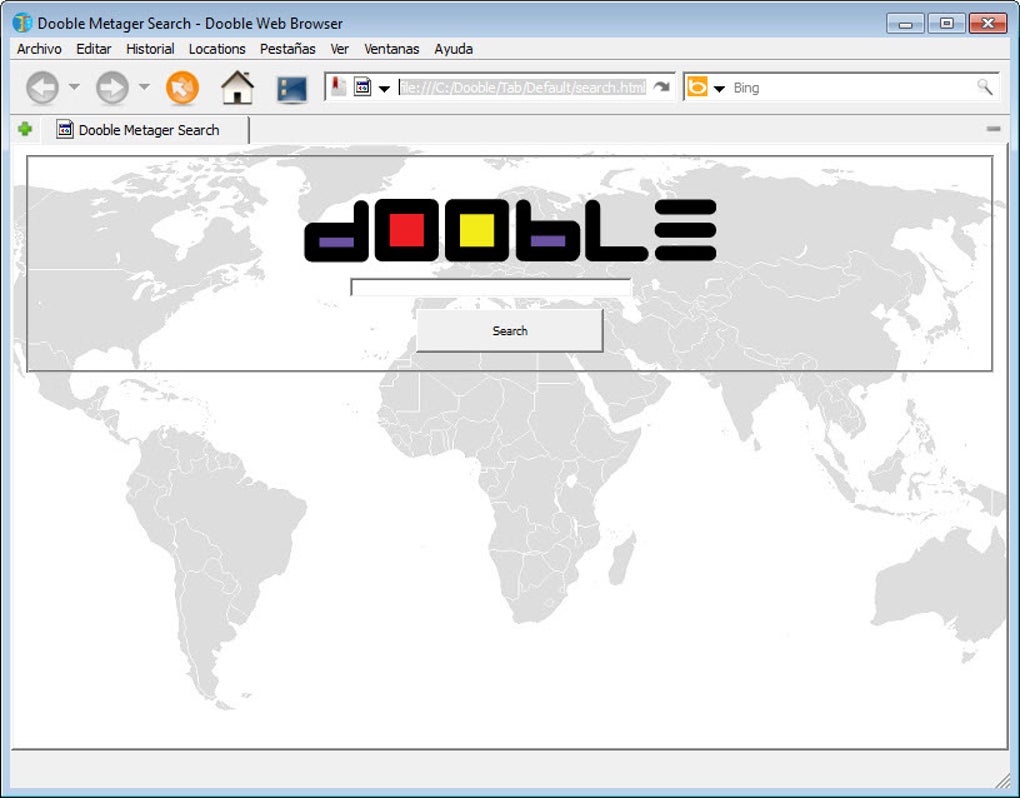Screen dimensions: 1020x798
Task: Expand the address bar dropdown arrow
Action: coord(384,88)
